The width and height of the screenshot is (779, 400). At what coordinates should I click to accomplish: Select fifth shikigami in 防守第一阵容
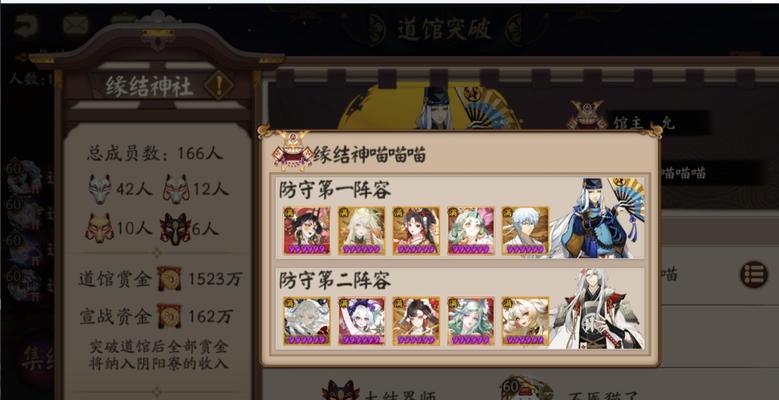tap(525, 231)
